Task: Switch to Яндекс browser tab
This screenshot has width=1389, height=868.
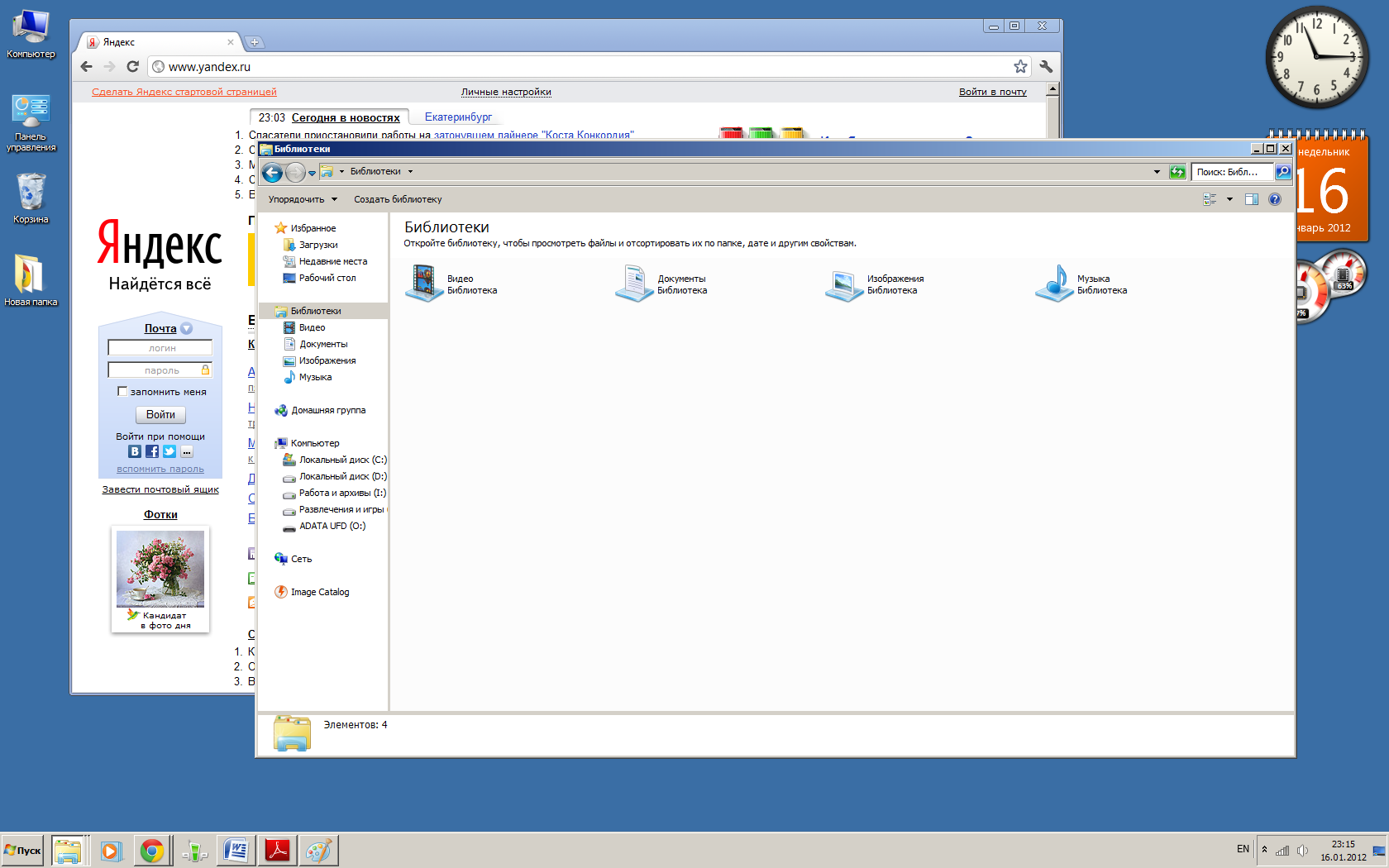Action: pos(159,42)
